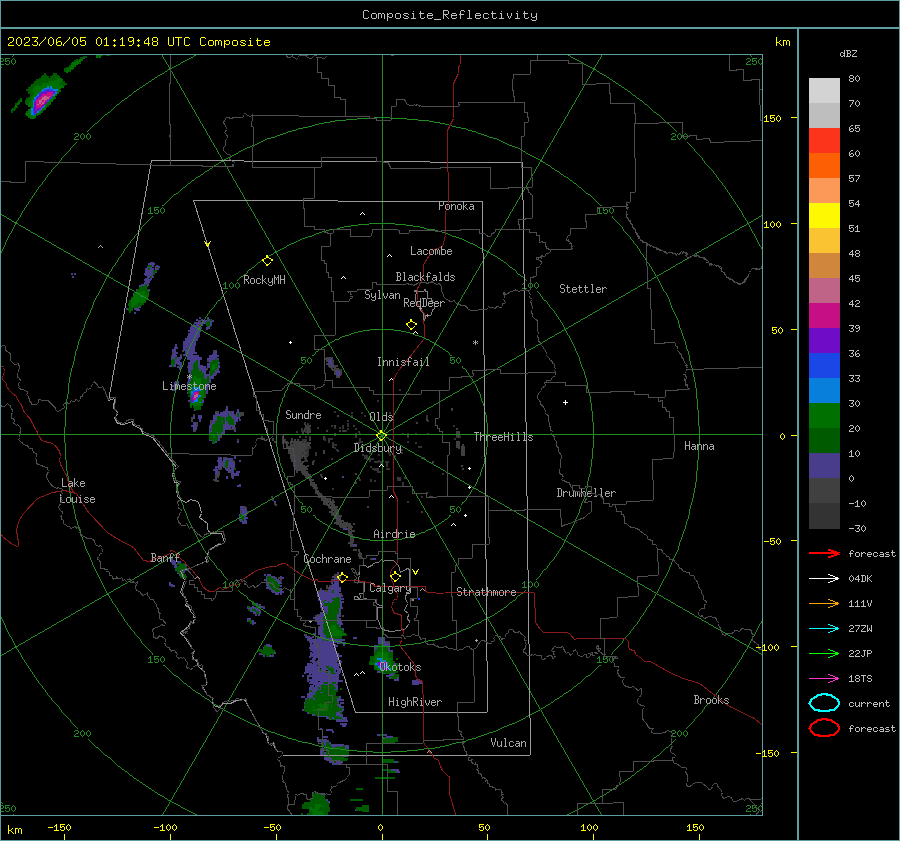The height and width of the screenshot is (841, 900).
Task: Click the yellow diamond marker near Cochrane
Action: pos(342,577)
